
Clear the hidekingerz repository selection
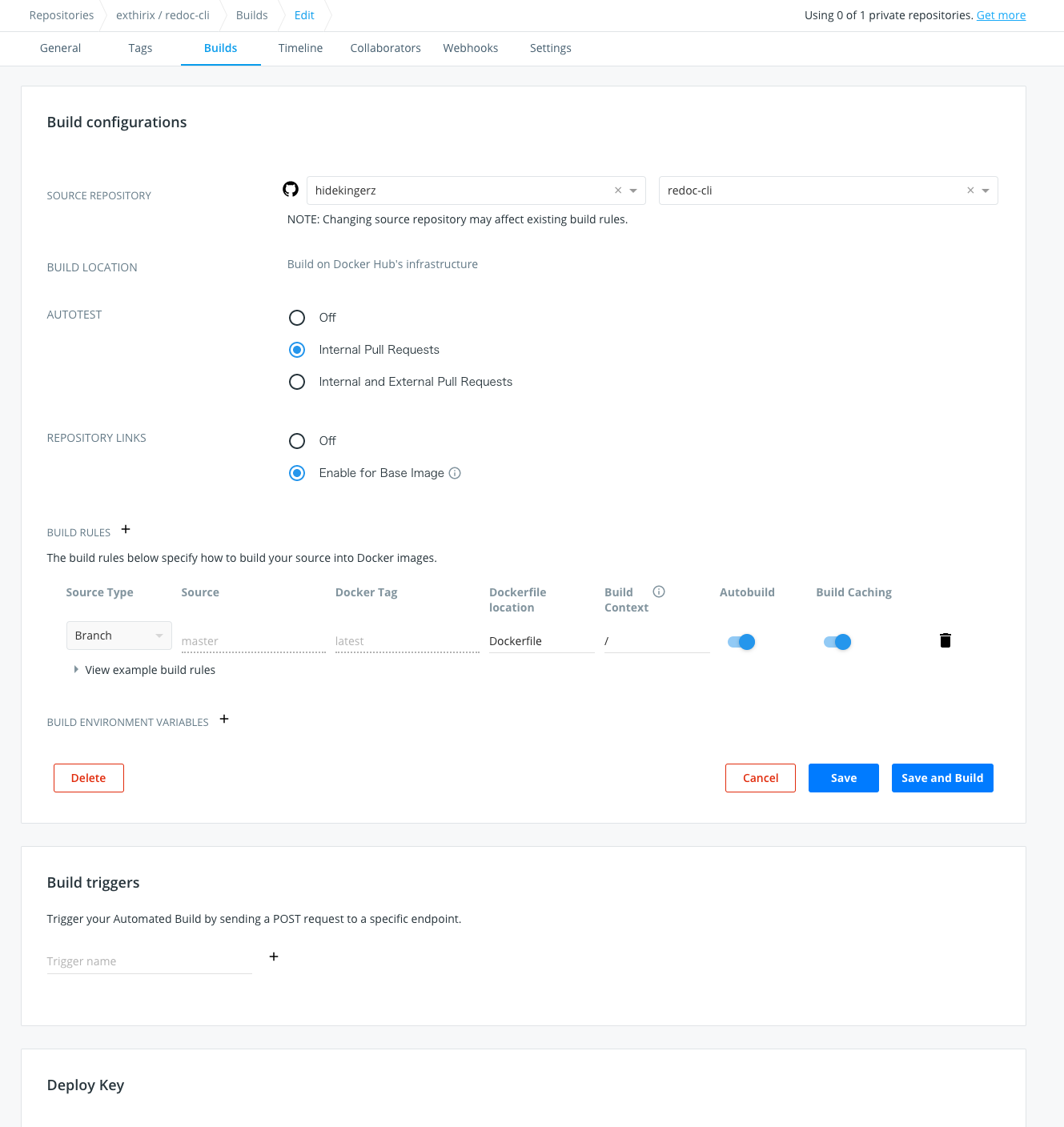(617, 190)
